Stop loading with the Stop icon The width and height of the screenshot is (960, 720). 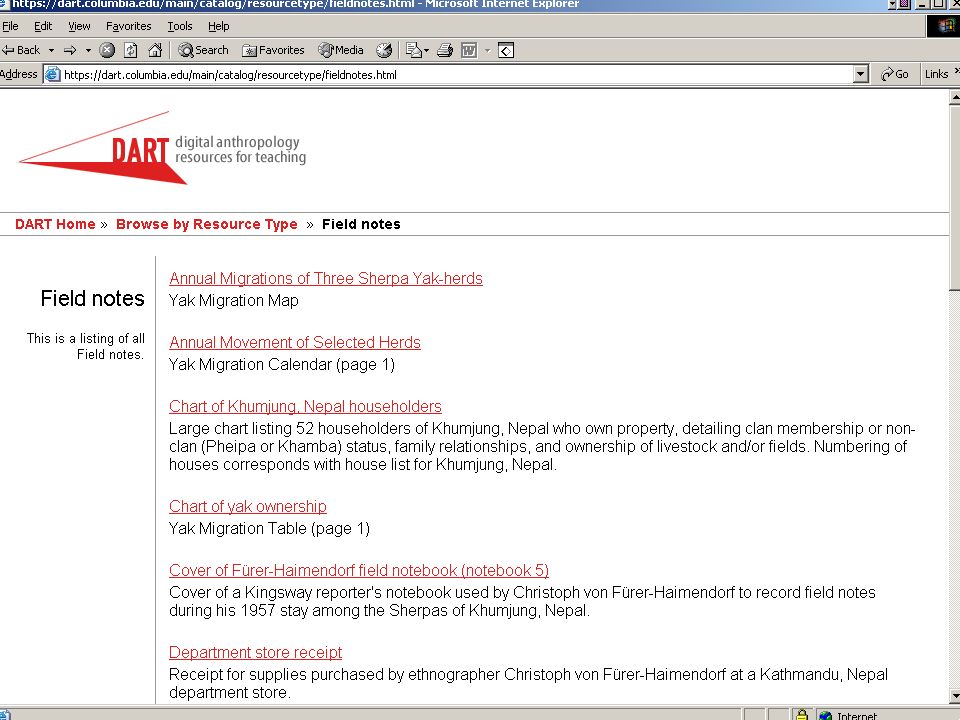(107, 50)
